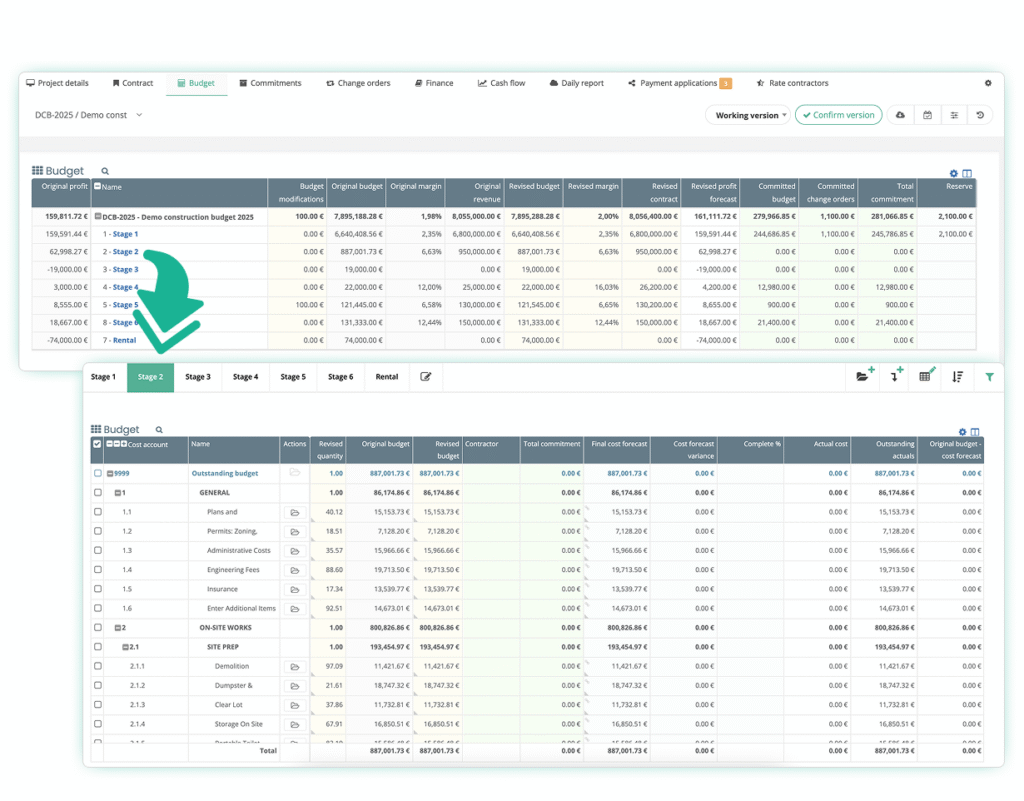Open folder action for Insurance row

coord(295,589)
